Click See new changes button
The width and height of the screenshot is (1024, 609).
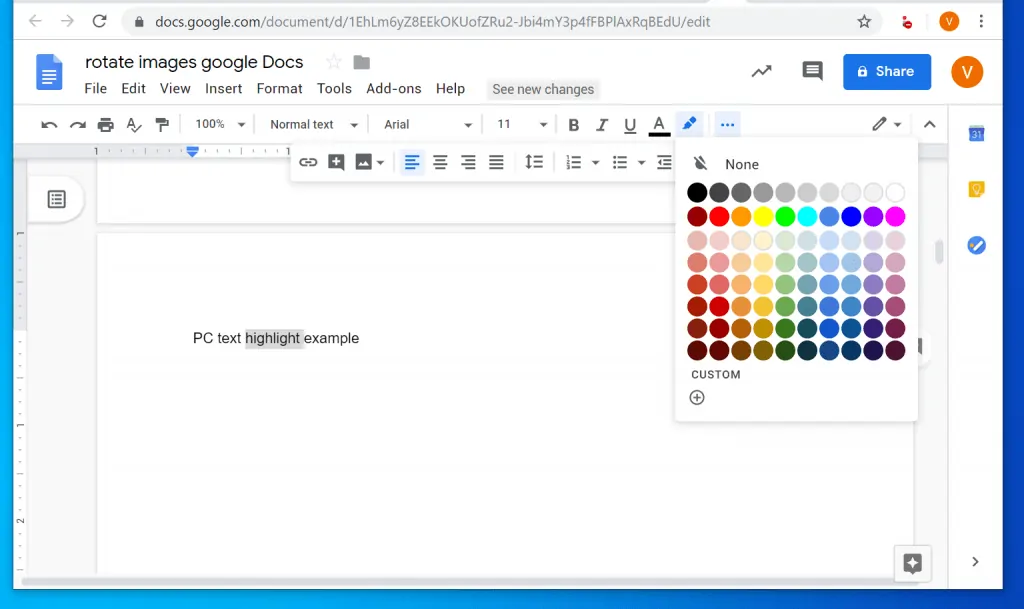(543, 89)
